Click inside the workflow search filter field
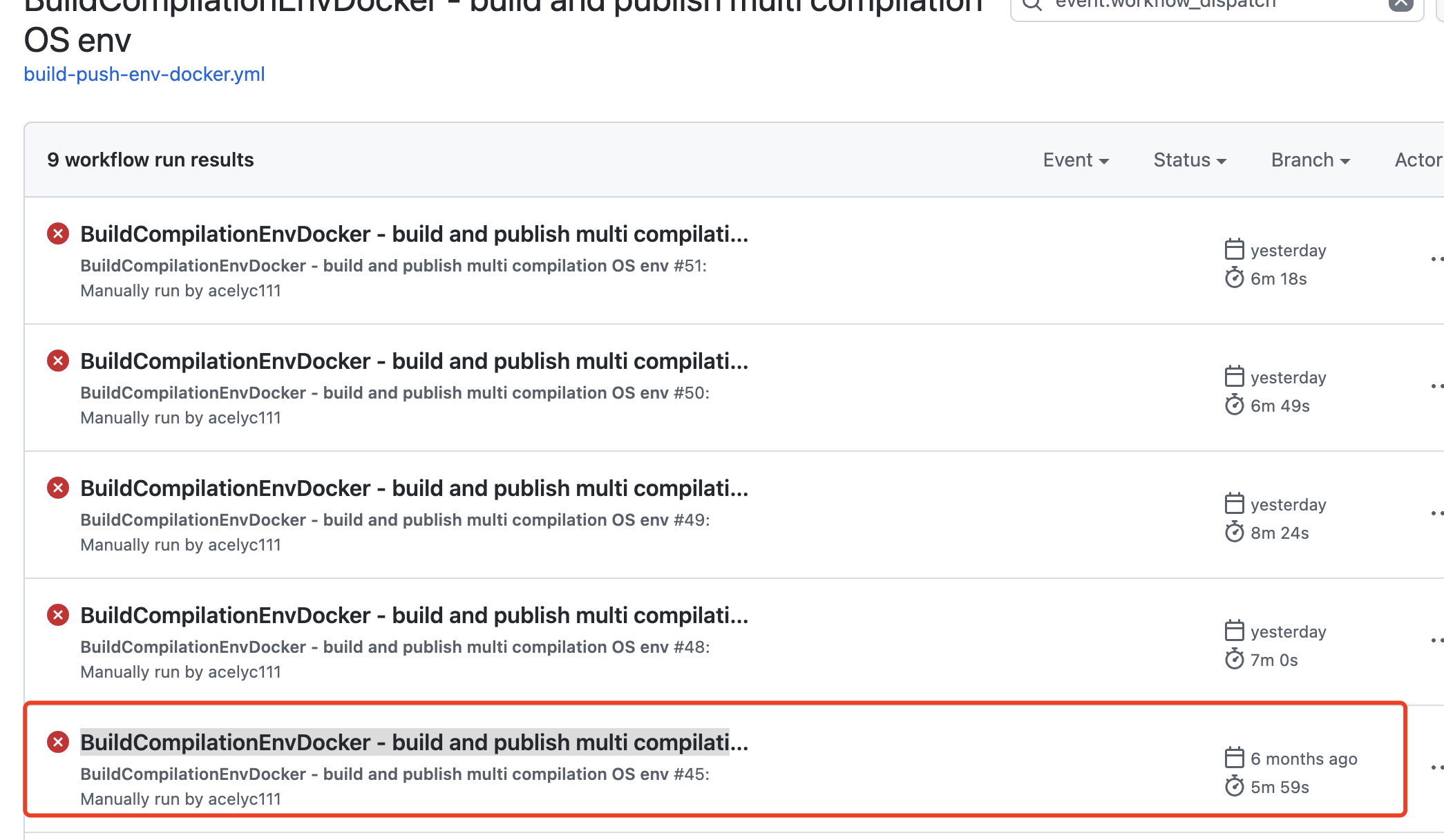The image size is (1444, 840). [x=1209, y=4]
